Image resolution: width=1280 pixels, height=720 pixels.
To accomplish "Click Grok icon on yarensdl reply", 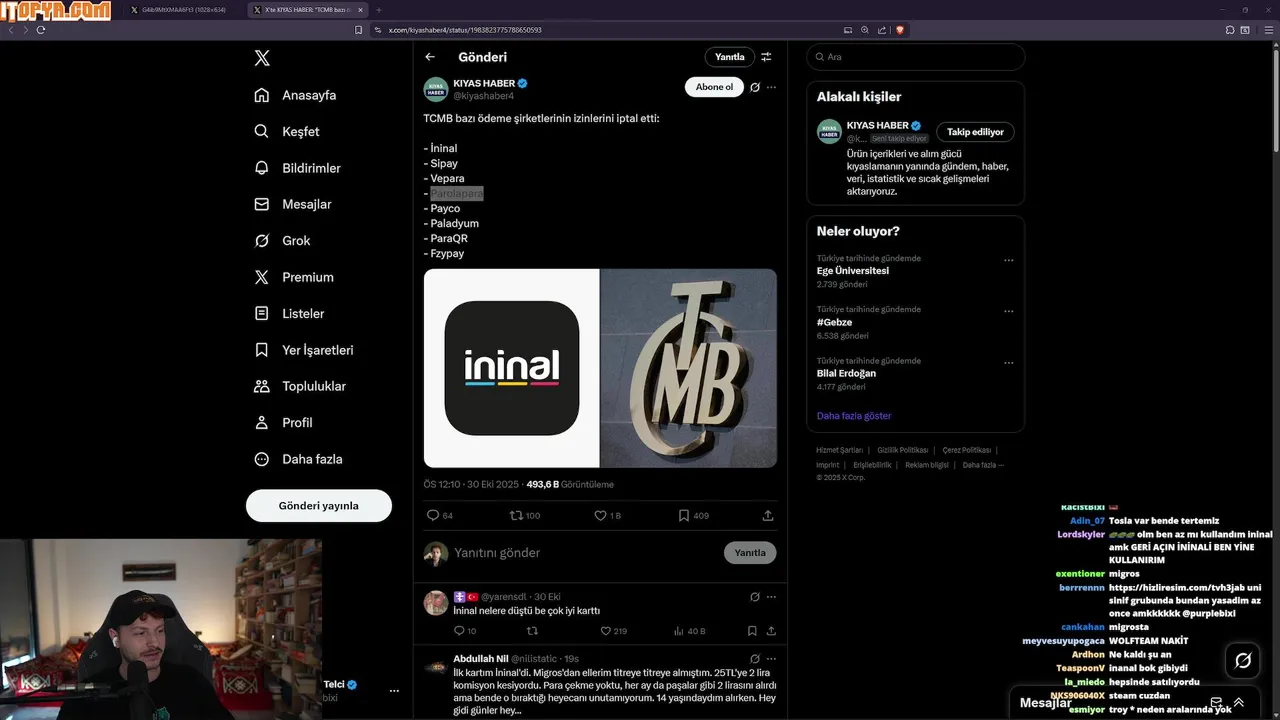I will tap(755, 597).
